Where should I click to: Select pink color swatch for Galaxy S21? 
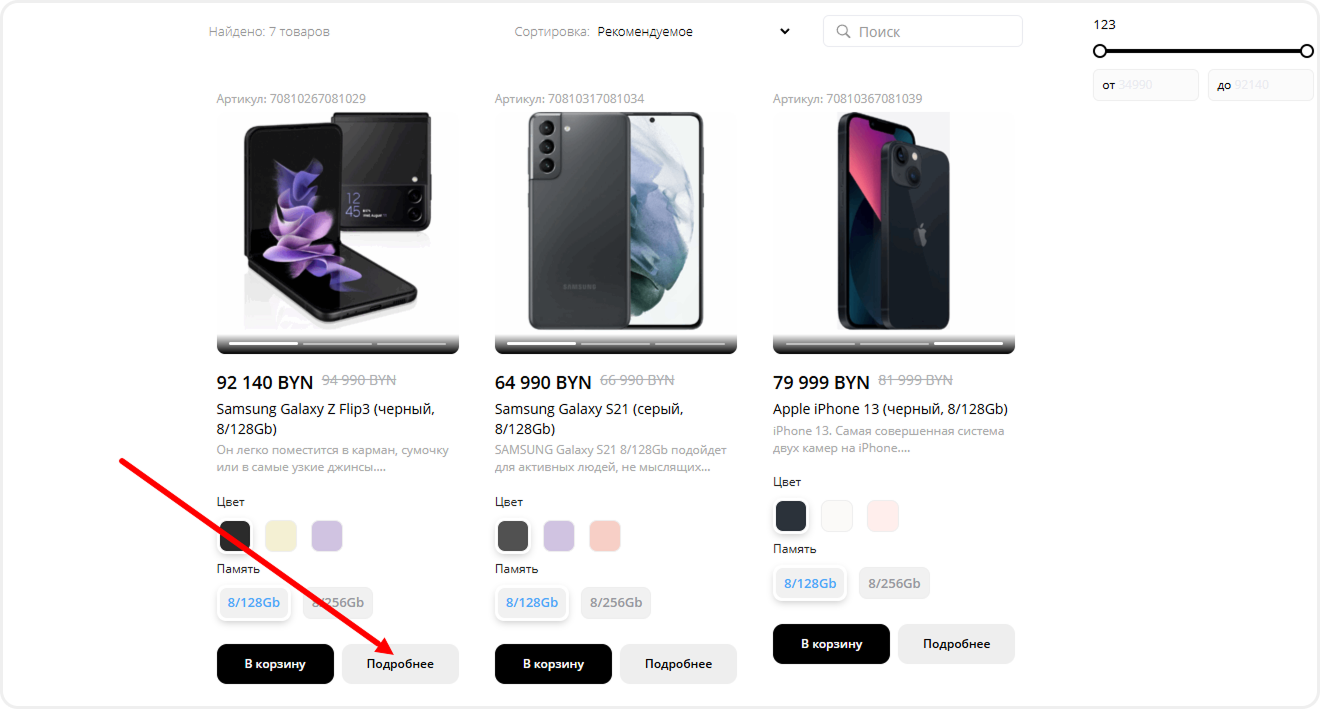(605, 536)
